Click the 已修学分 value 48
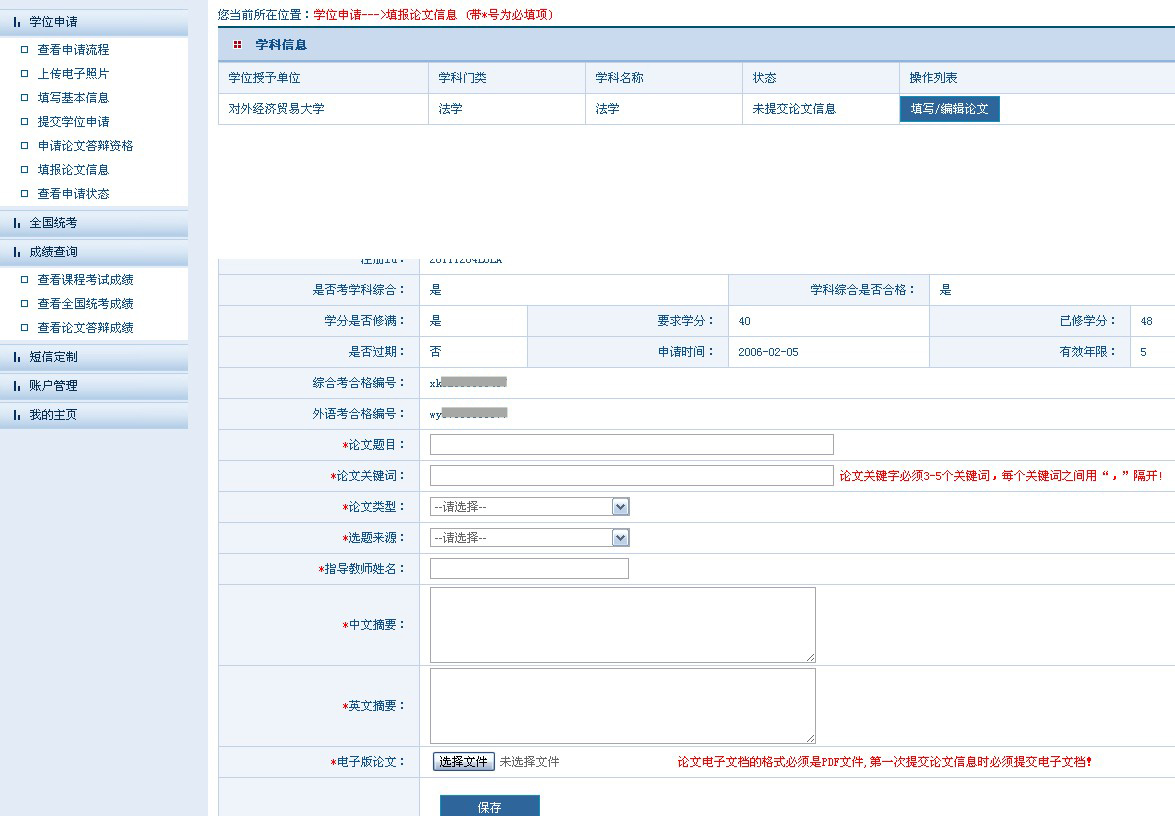This screenshot has height=816, width=1175. [1147, 321]
